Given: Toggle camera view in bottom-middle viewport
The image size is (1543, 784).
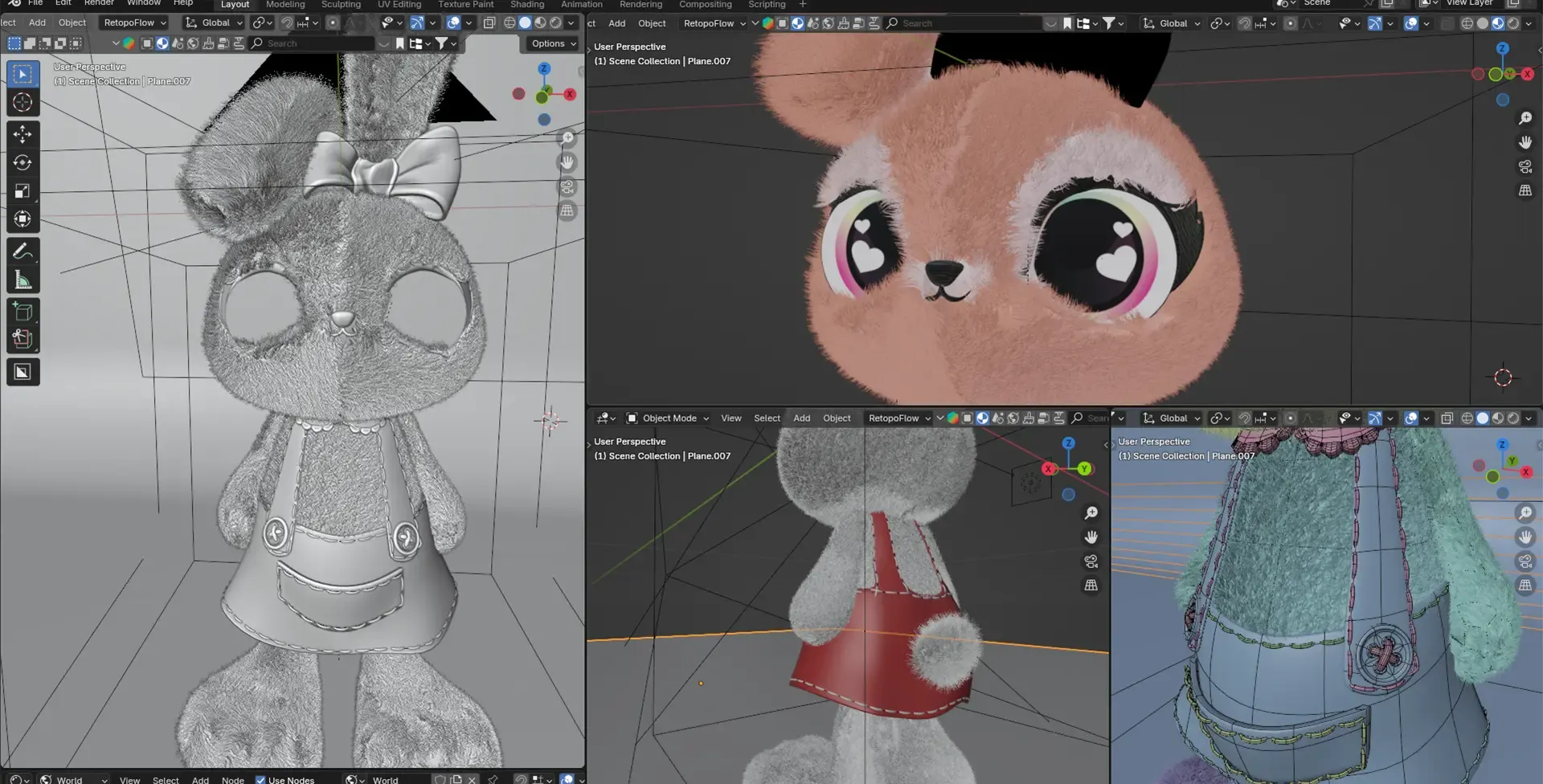Looking at the screenshot, I should click(1091, 561).
